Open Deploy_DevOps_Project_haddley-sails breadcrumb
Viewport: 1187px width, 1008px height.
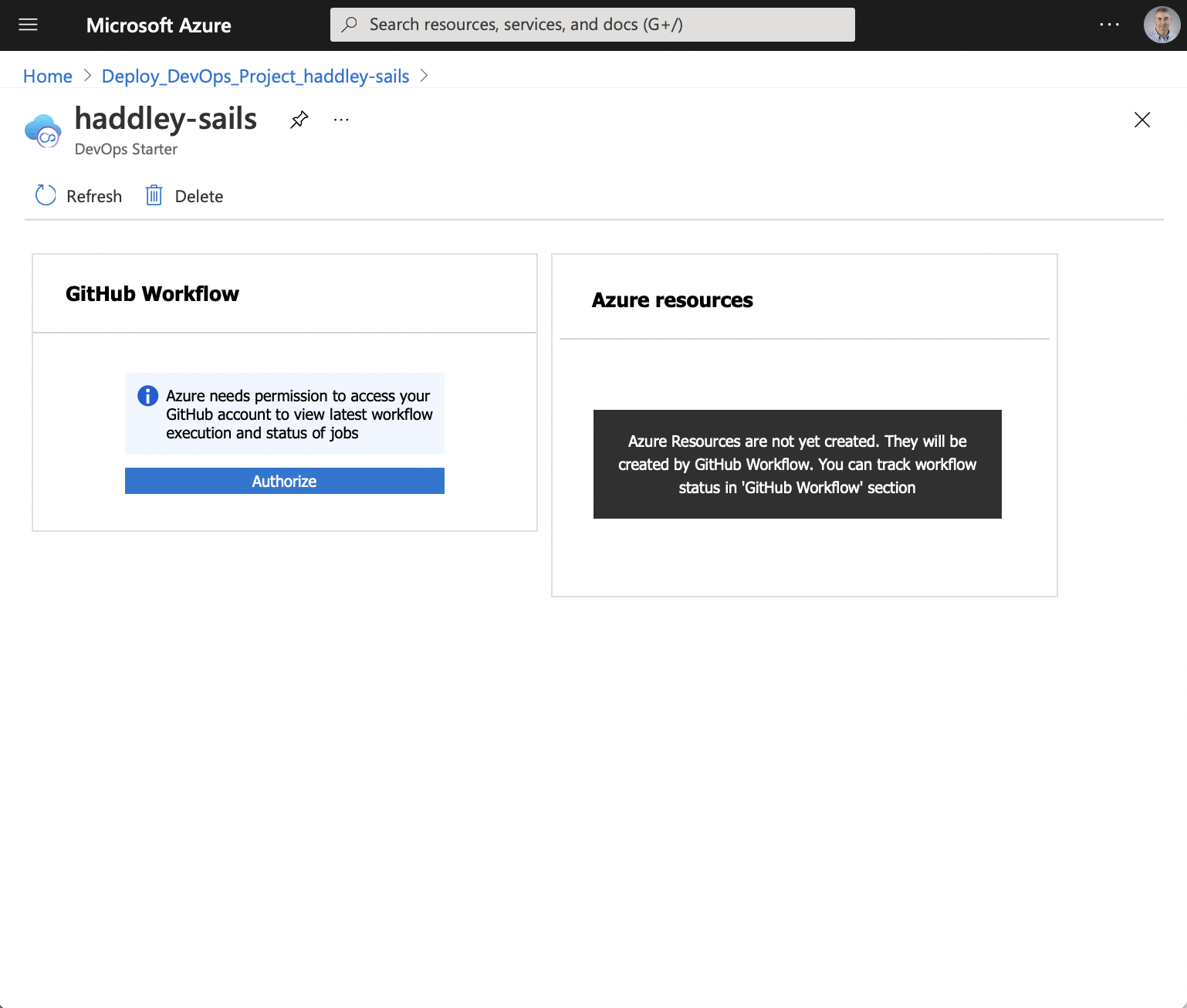pos(255,76)
